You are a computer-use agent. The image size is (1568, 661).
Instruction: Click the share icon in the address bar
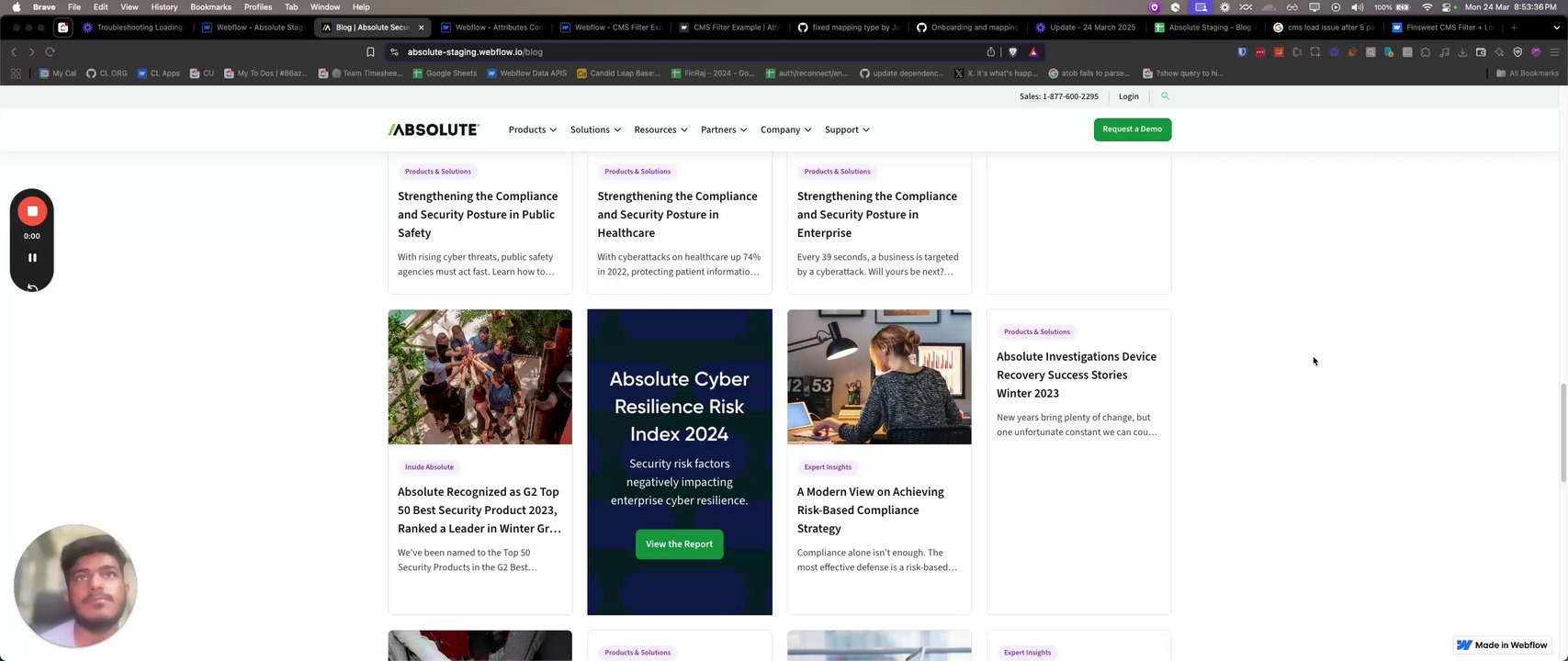(991, 52)
